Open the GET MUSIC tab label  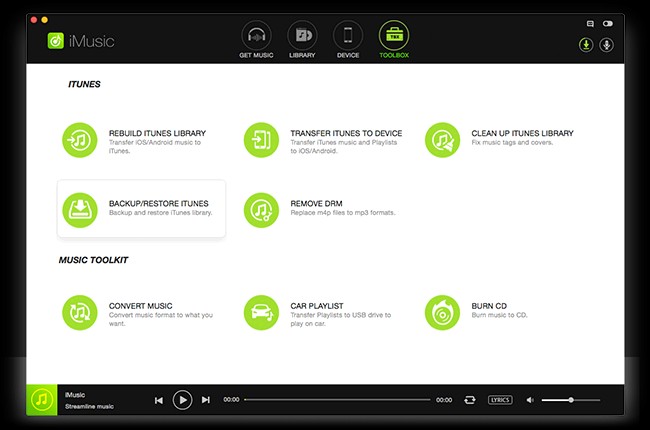click(x=256, y=55)
